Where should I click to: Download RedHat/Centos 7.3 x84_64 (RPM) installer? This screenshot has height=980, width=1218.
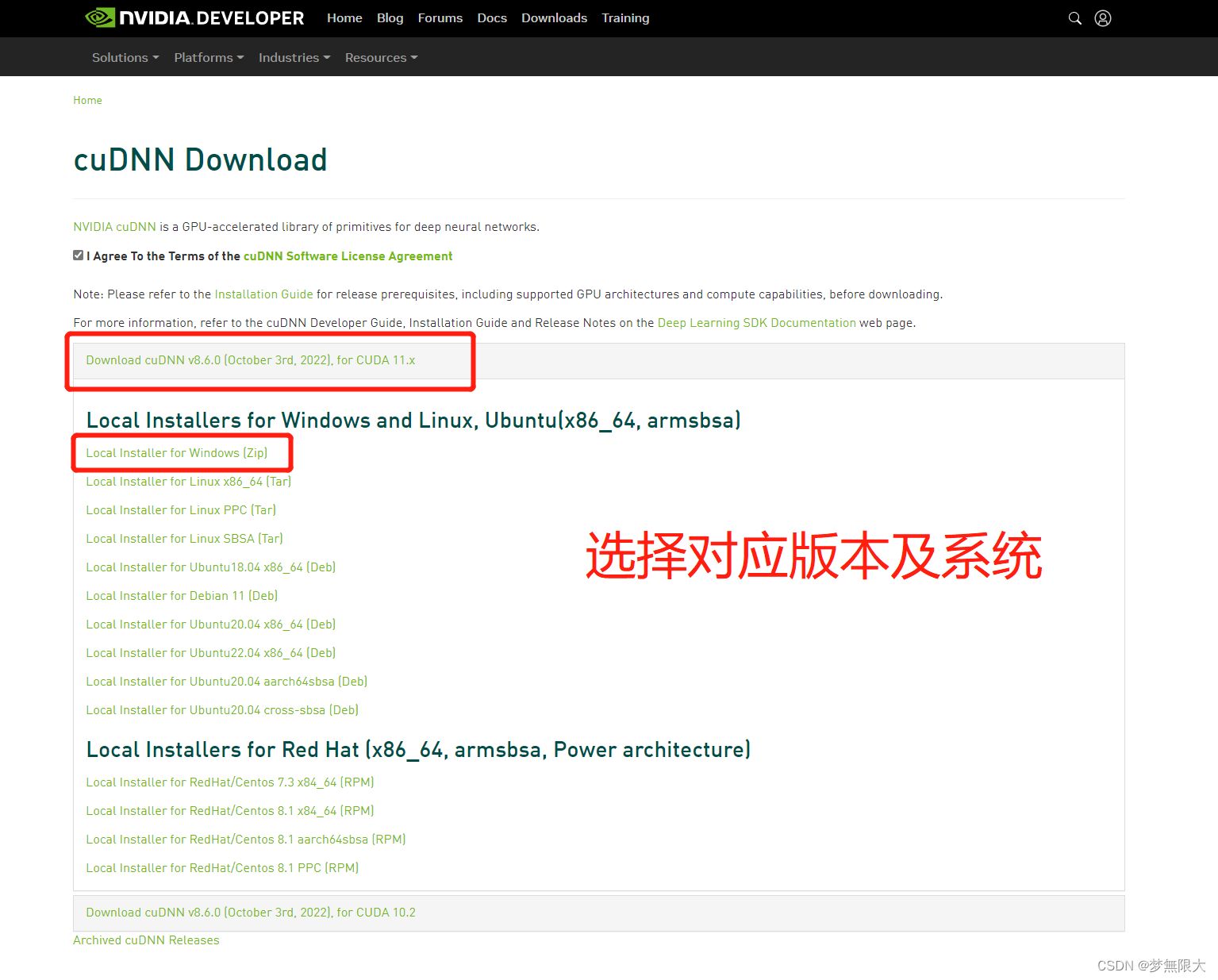point(230,782)
